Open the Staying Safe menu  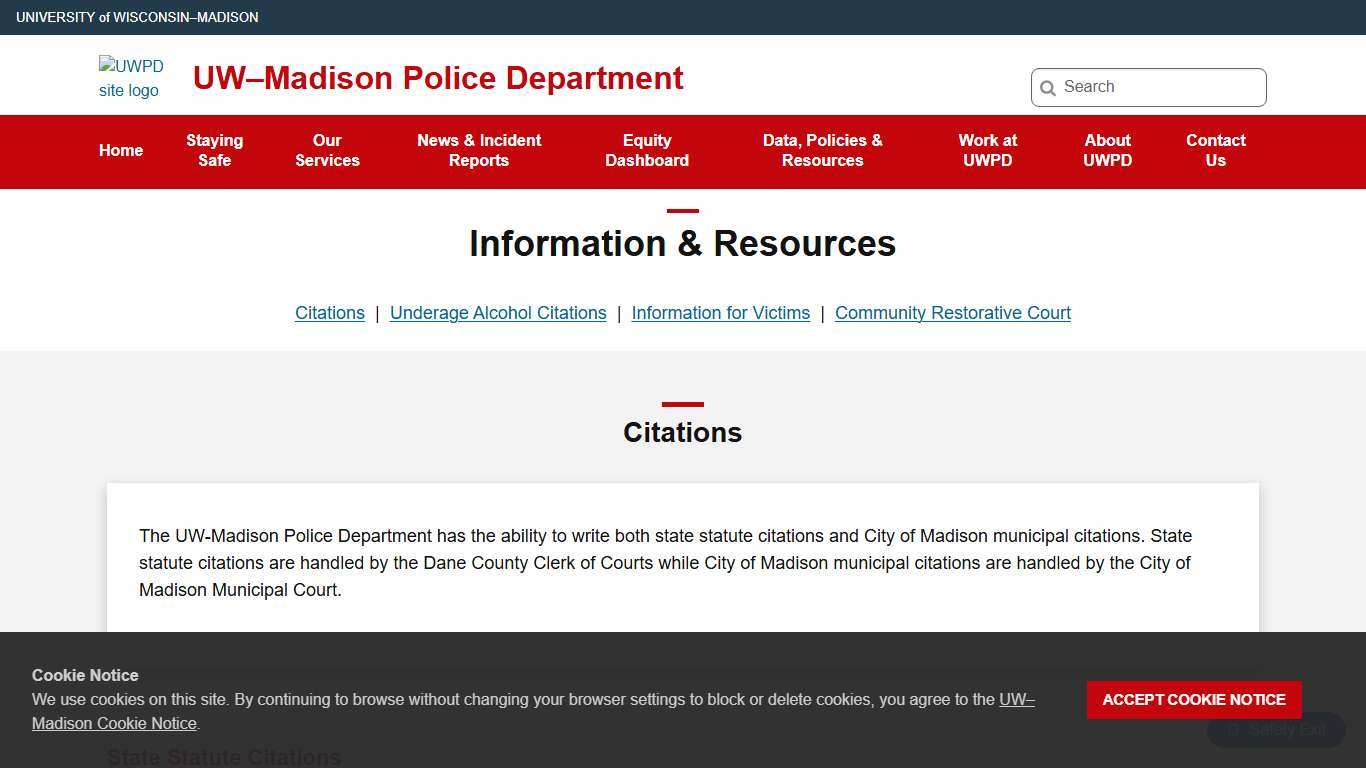214,151
